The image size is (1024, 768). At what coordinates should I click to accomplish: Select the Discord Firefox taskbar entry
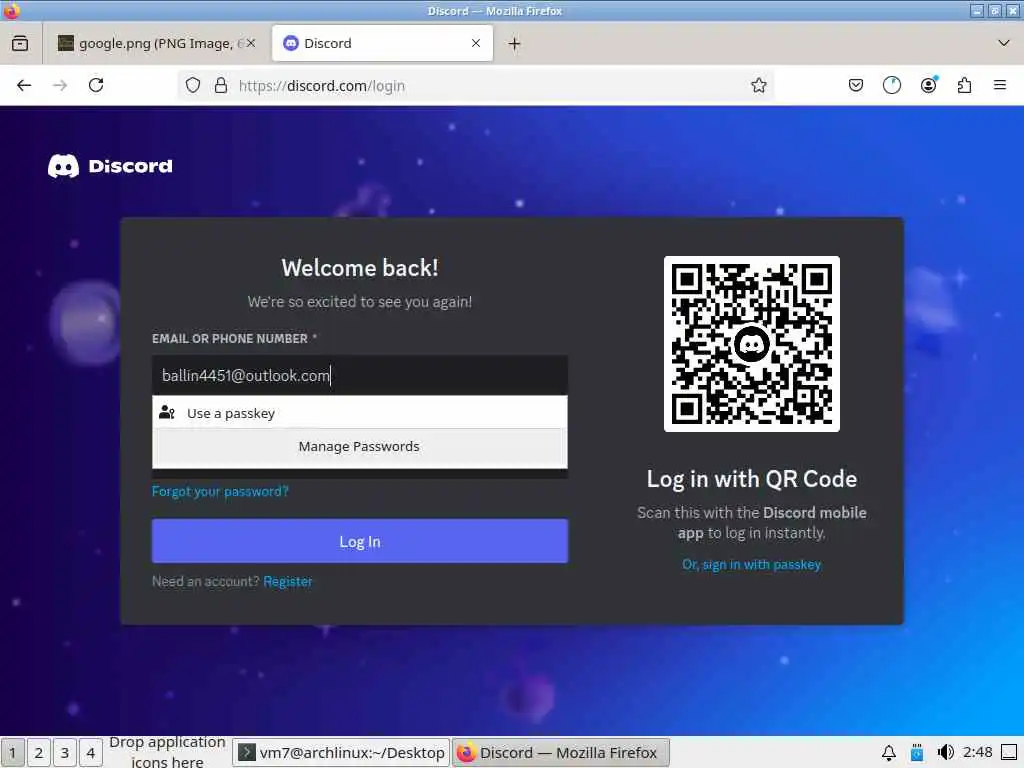point(561,753)
